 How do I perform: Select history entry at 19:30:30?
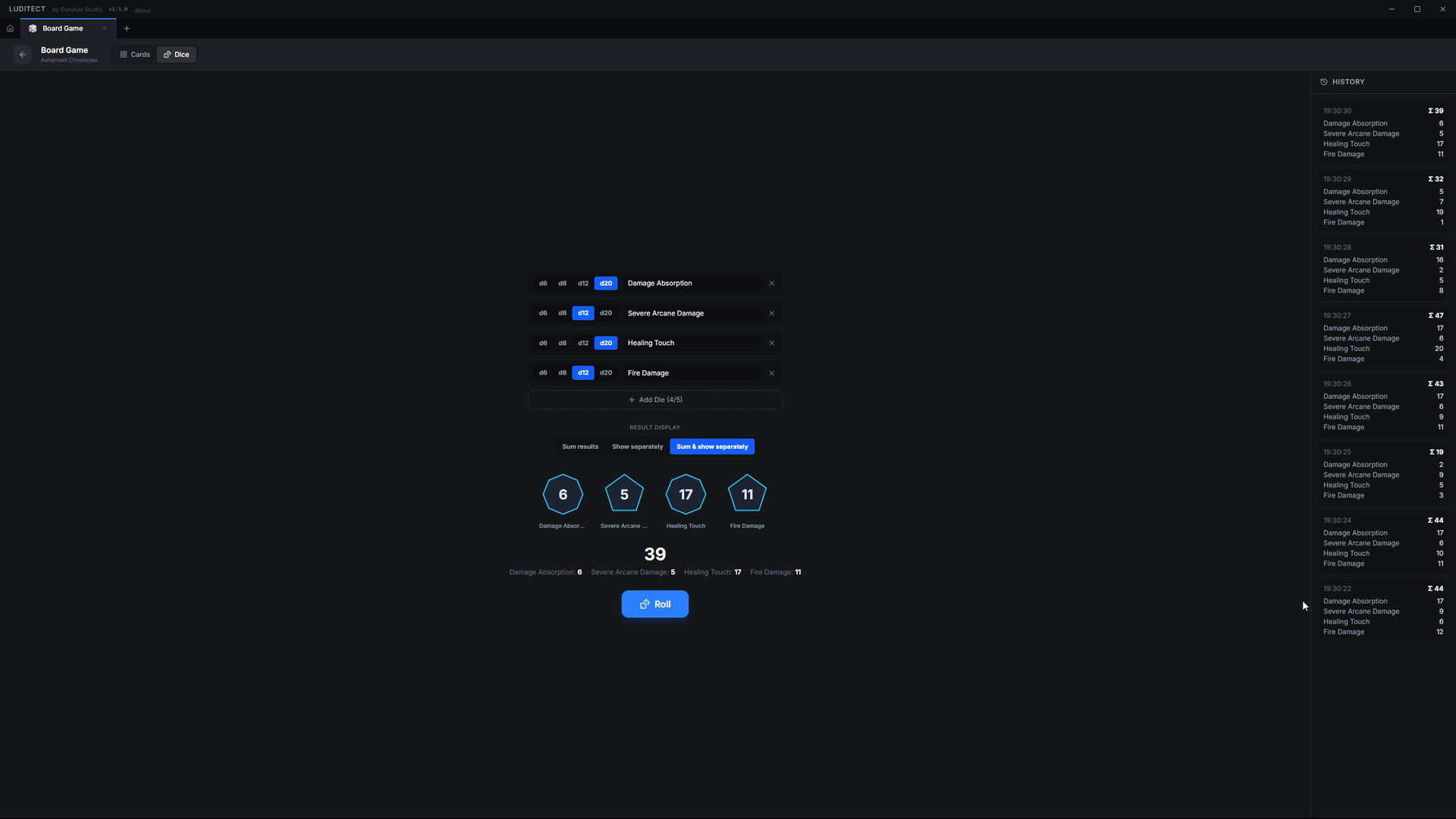click(1383, 133)
